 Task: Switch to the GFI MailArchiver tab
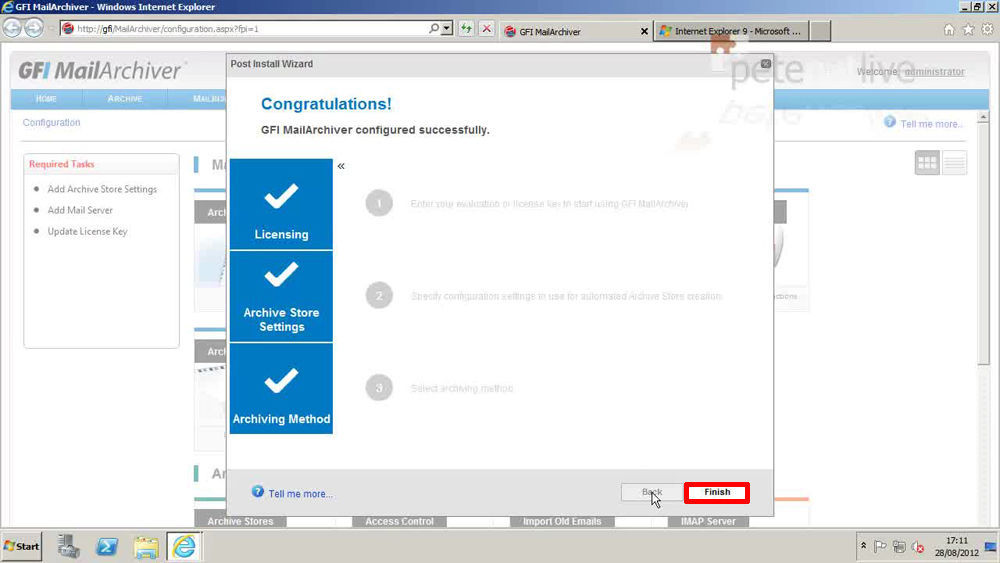click(x=574, y=31)
